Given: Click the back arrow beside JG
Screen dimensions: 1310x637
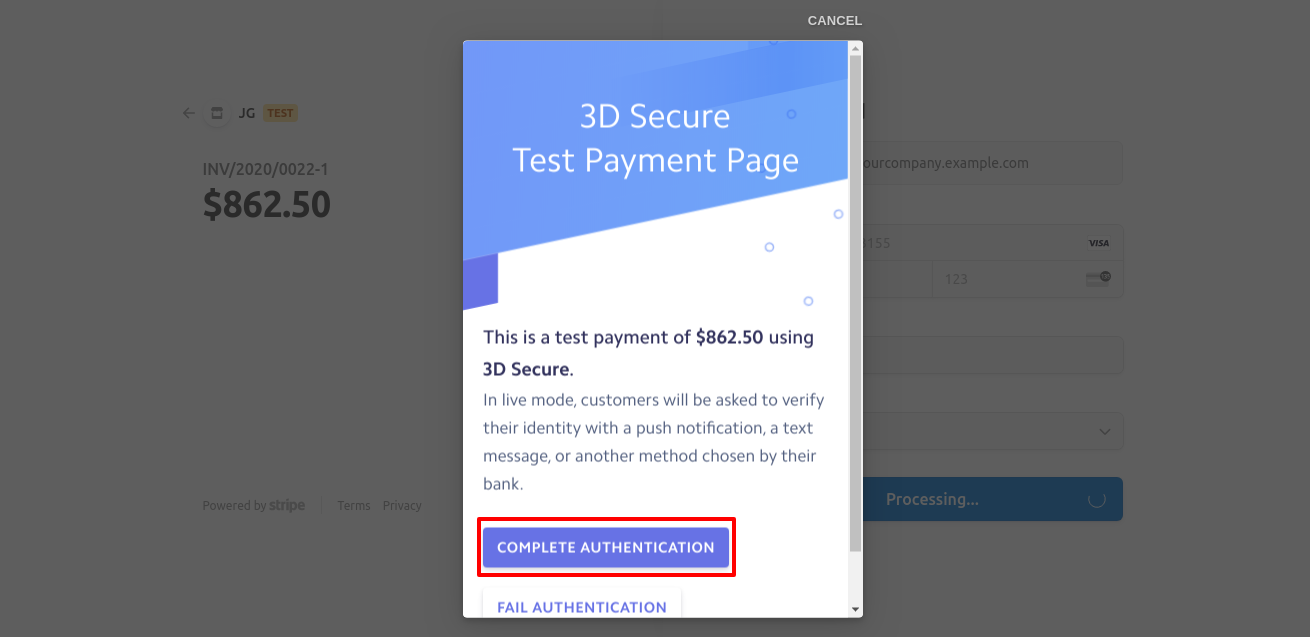Looking at the screenshot, I should click(189, 113).
